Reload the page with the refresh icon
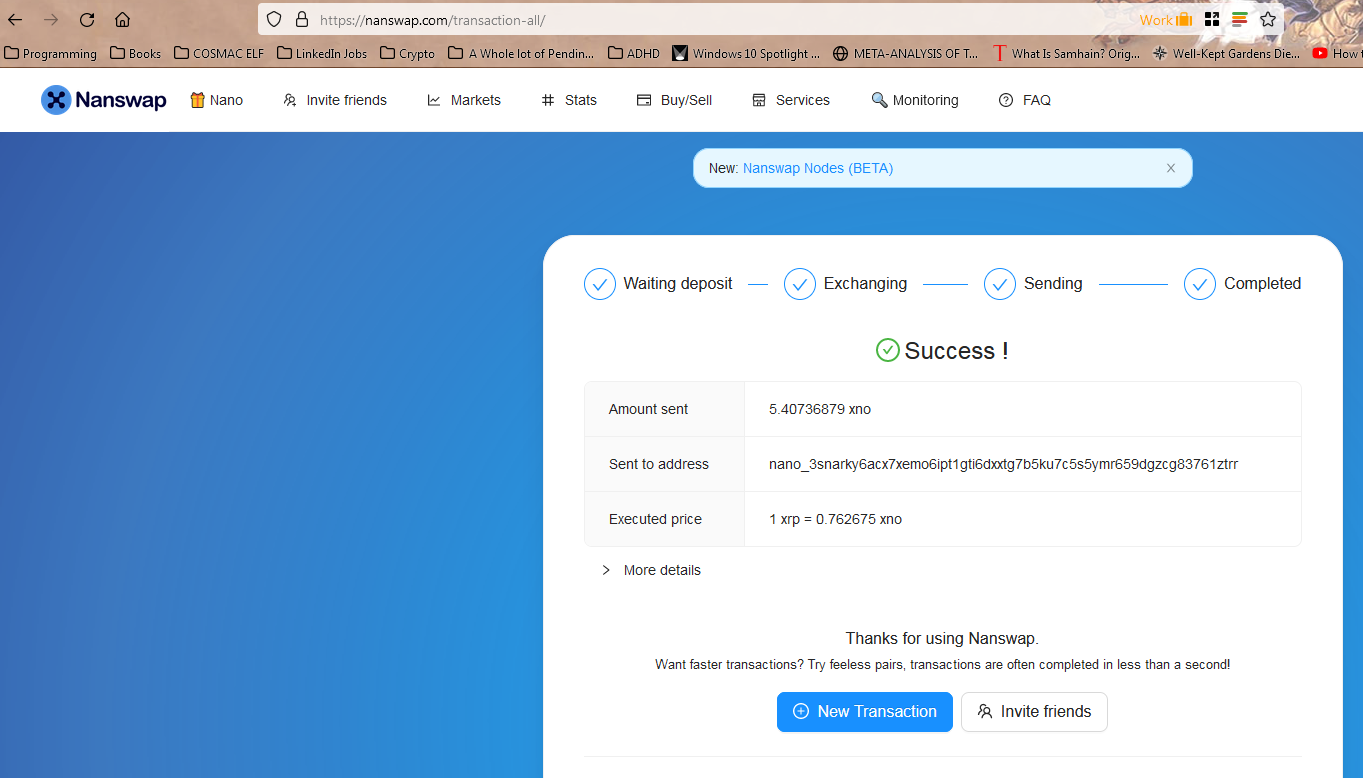The width and height of the screenshot is (1363, 778). 87,20
